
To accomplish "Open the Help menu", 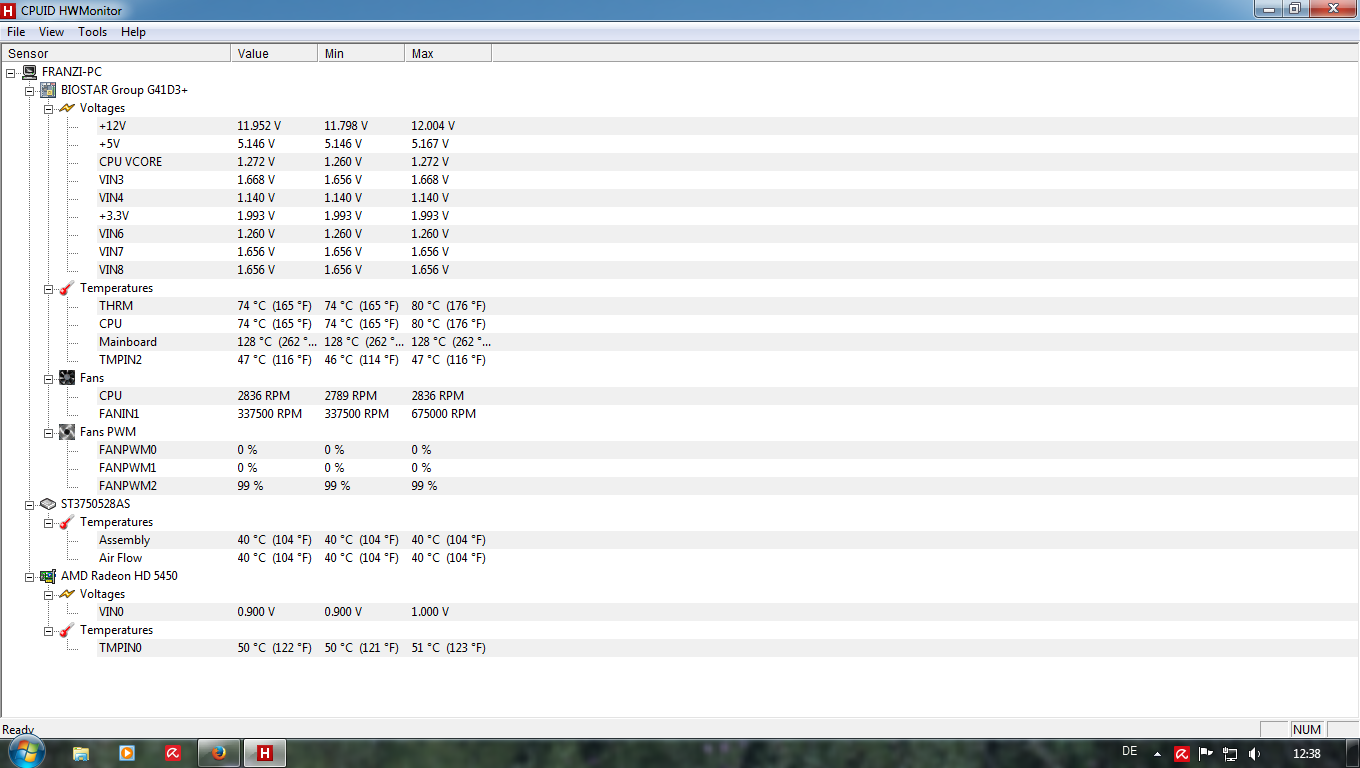I will (x=133, y=32).
